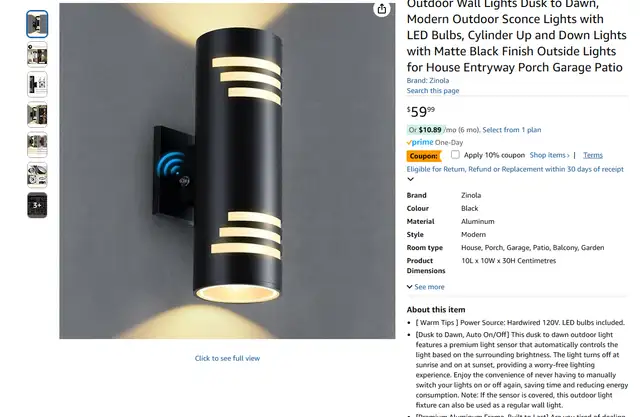View coupon Terms link
The height and width of the screenshot is (417, 640).
click(593, 155)
